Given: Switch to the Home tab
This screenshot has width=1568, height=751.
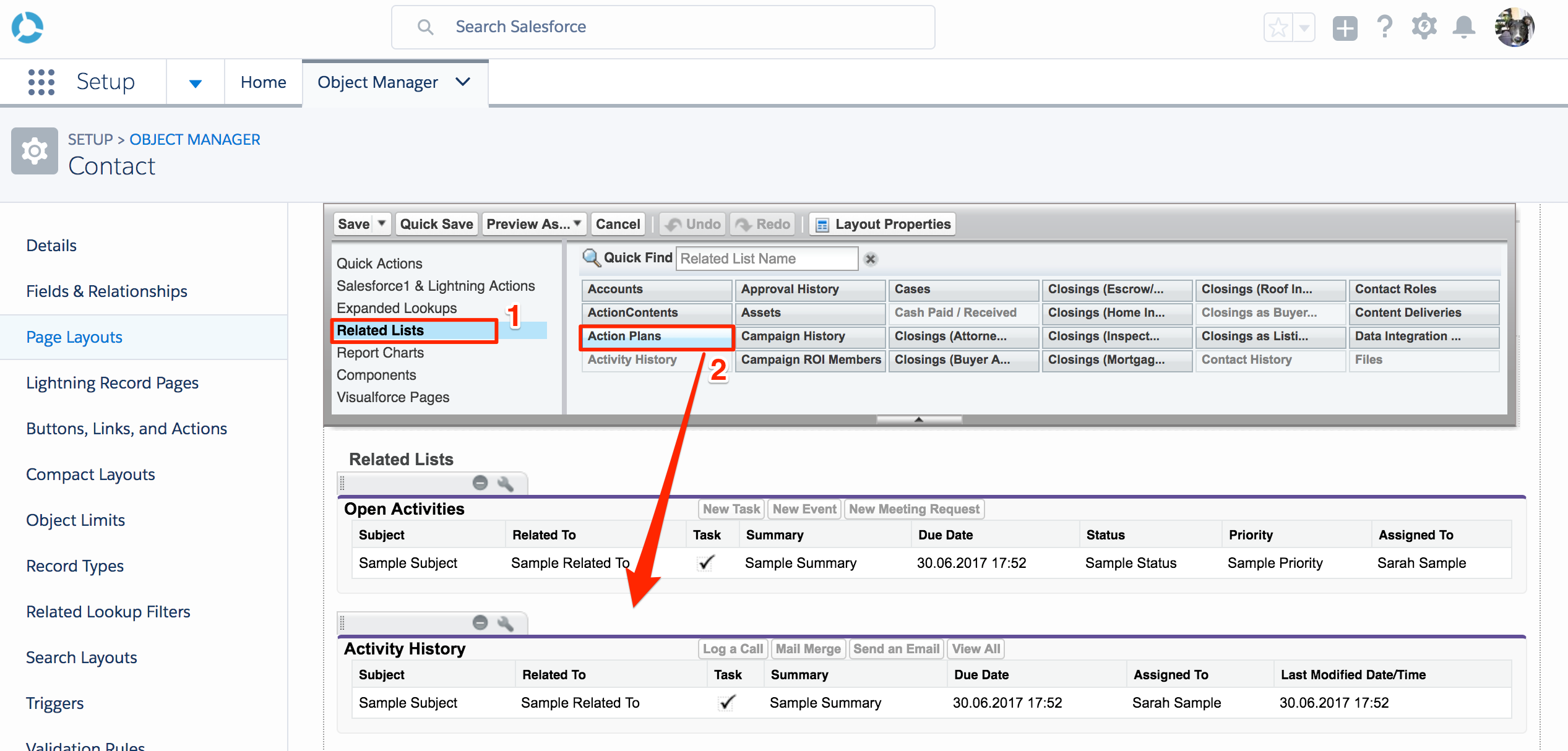Looking at the screenshot, I should (x=263, y=82).
